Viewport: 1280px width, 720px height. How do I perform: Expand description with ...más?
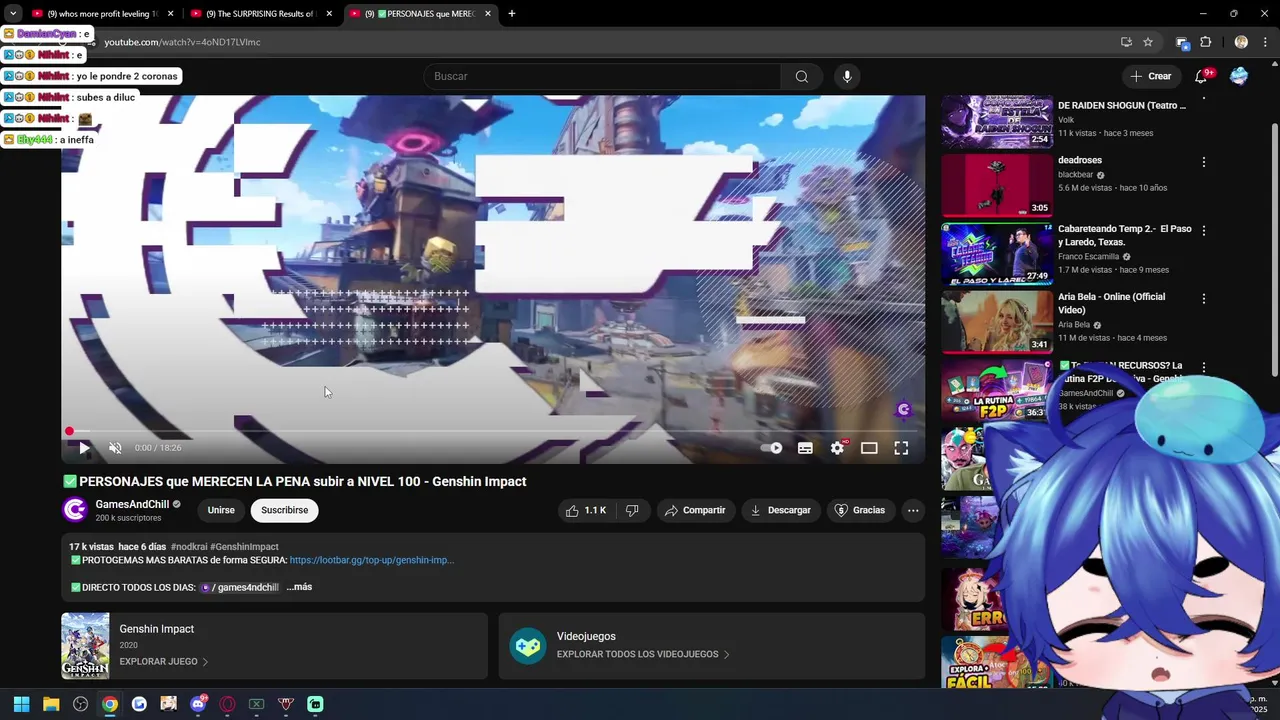click(299, 587)
